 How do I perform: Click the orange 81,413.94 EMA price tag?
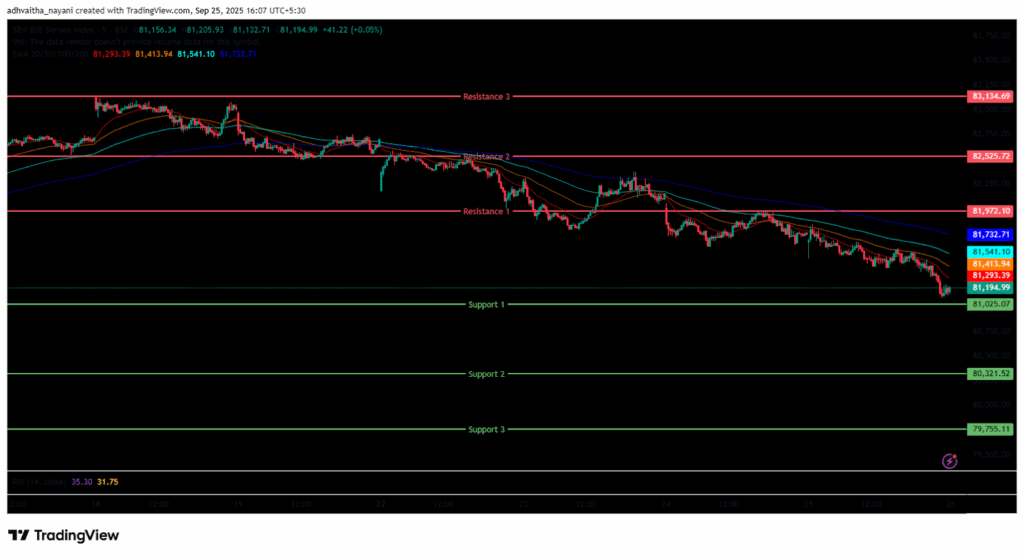990,263
